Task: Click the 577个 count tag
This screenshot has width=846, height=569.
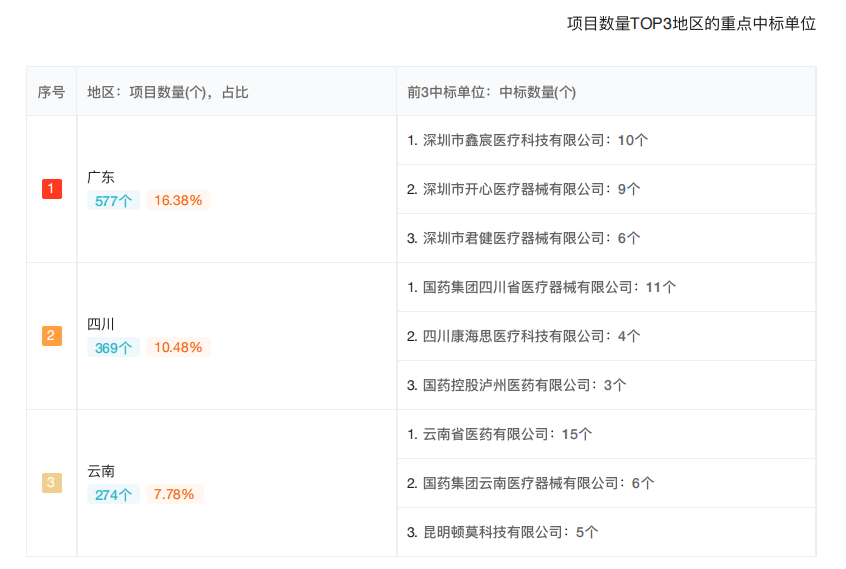Action: coord(113,200)
